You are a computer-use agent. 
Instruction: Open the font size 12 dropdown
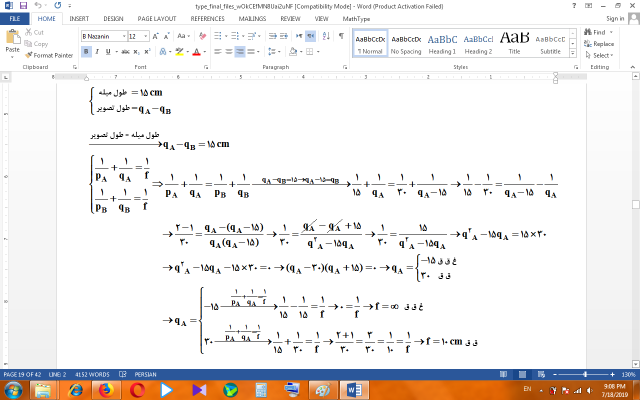pos(146,36)
